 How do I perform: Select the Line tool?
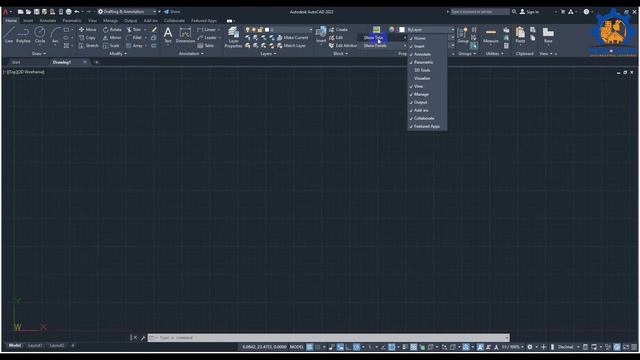click(x=9, y=35)
